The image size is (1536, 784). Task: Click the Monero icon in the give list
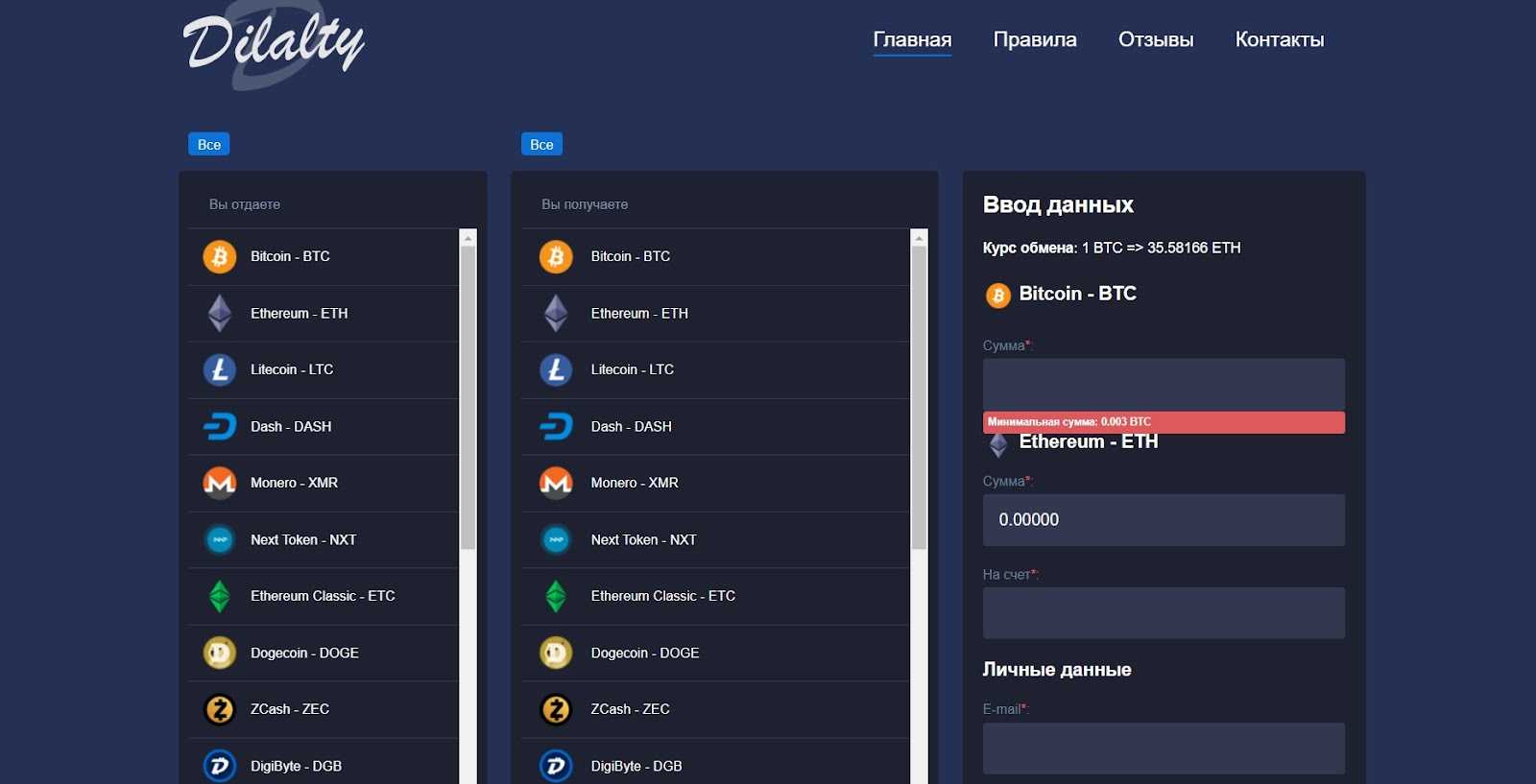pos(220,483)
